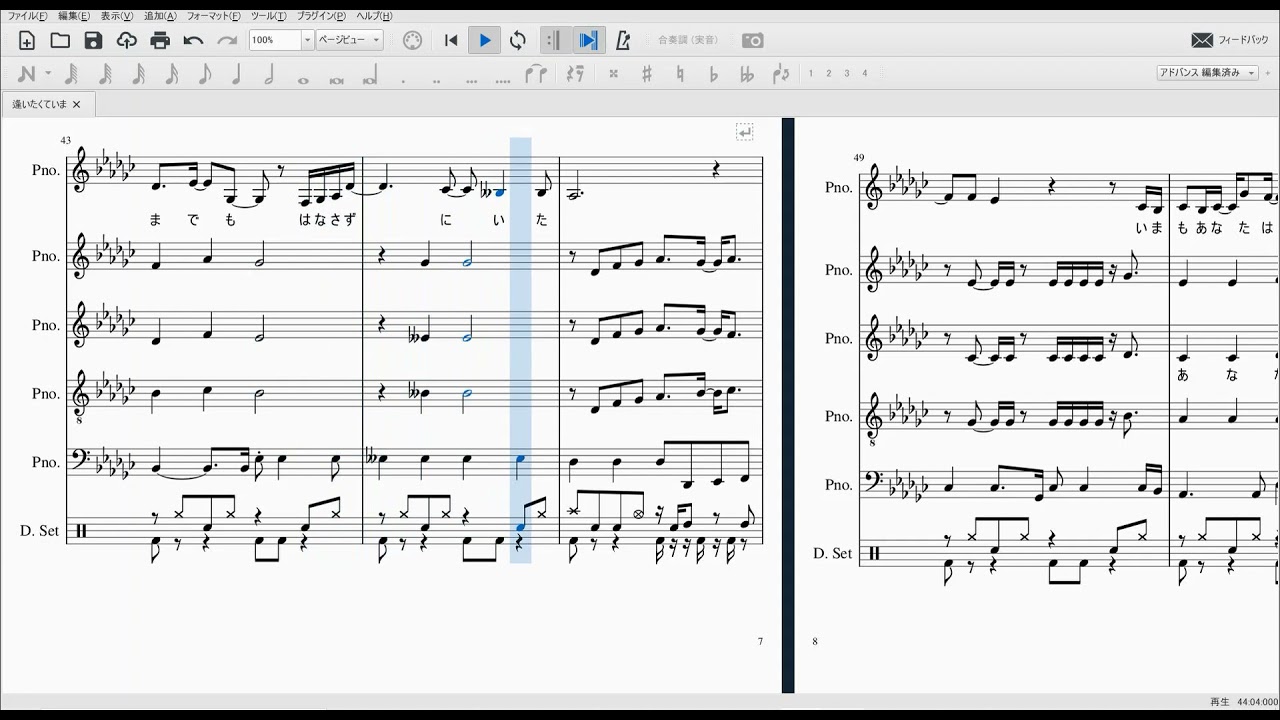Toggle loop playback icon
Image resolution: width=1280 pixels, height=720 pixels.
pyautogui.click(x=518, y=40)
